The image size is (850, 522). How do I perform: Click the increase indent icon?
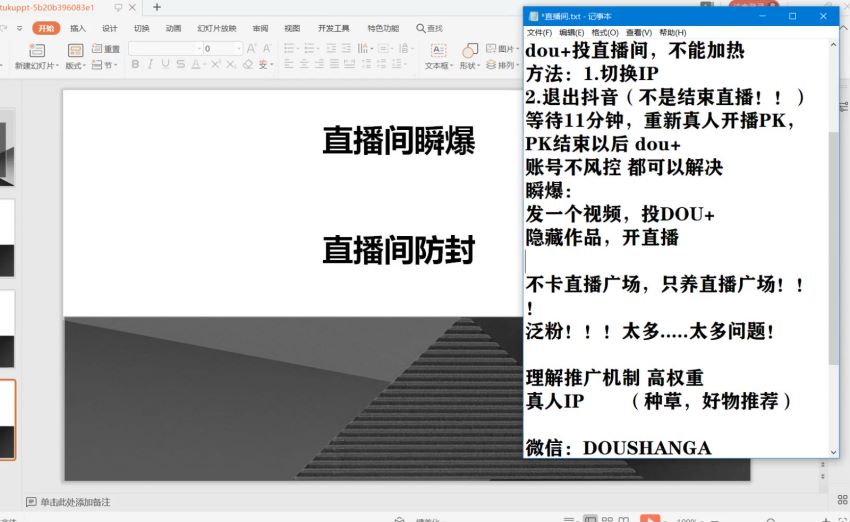346,48
